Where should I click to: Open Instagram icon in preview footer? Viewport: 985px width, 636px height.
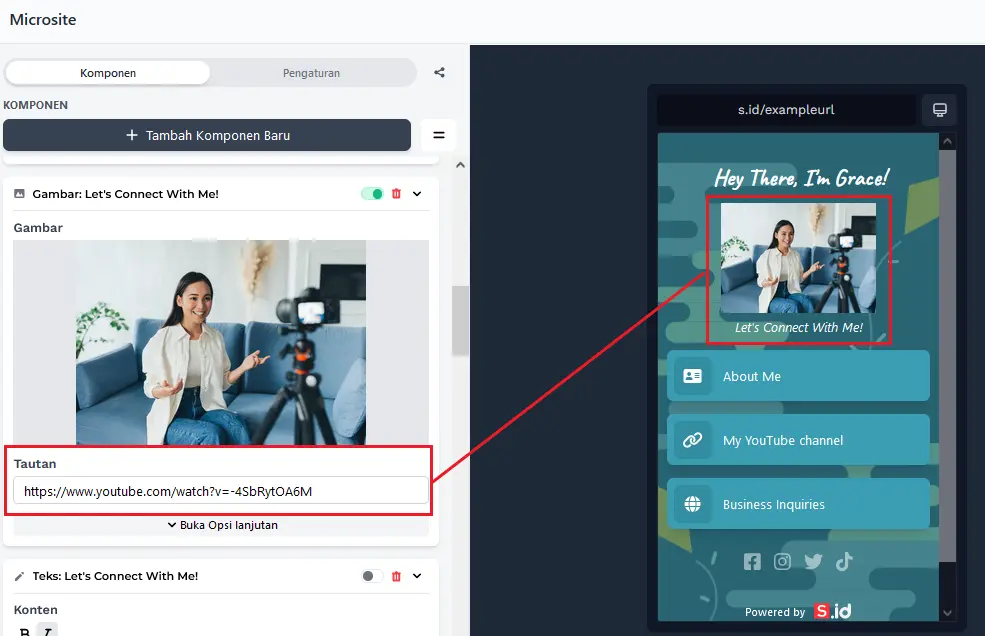click(x=783, y=562)
